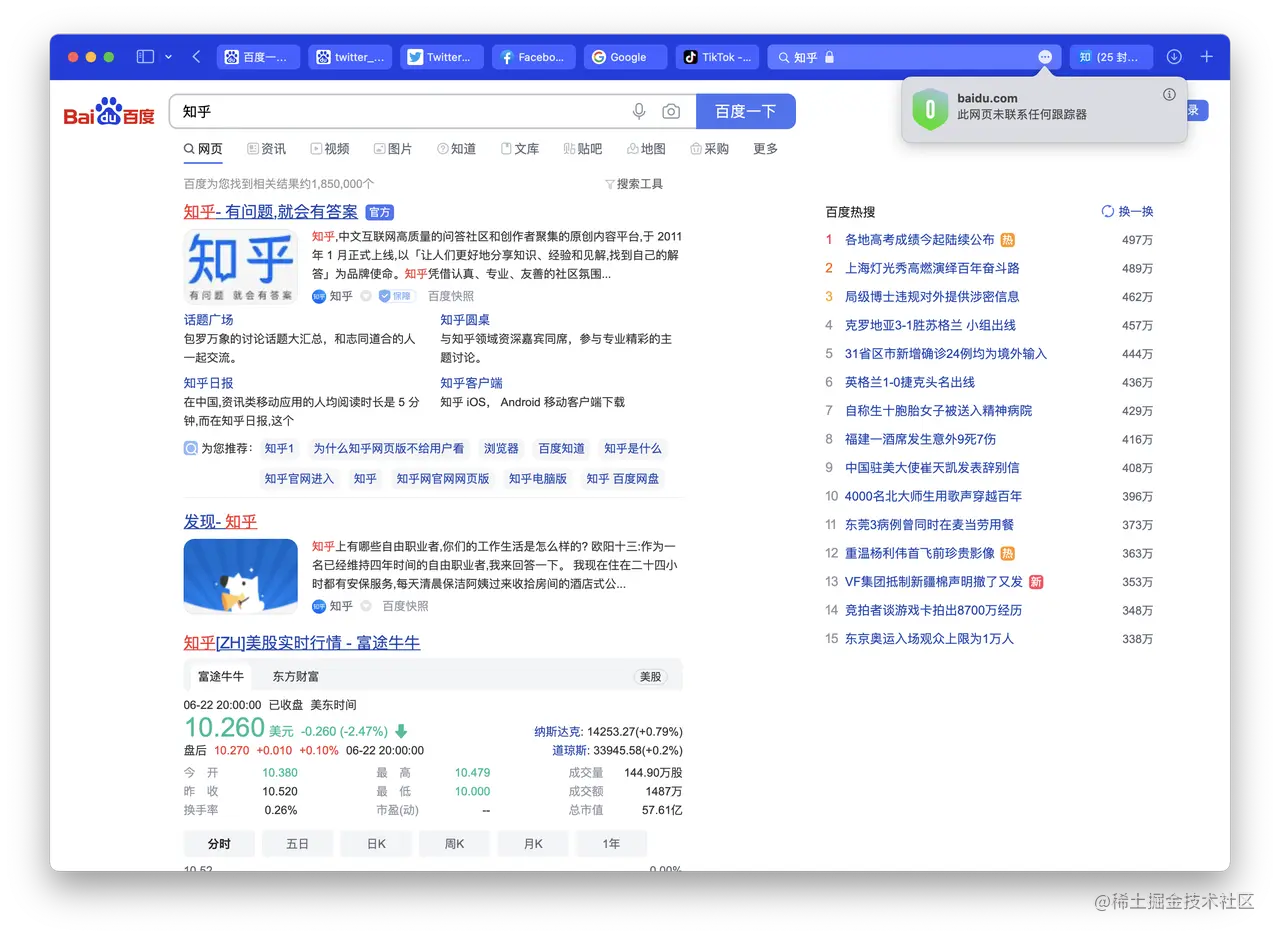The height and width of the screenshot is (937, 1280).
Task: Show the 周K stock chart
Action: (455, 844)
